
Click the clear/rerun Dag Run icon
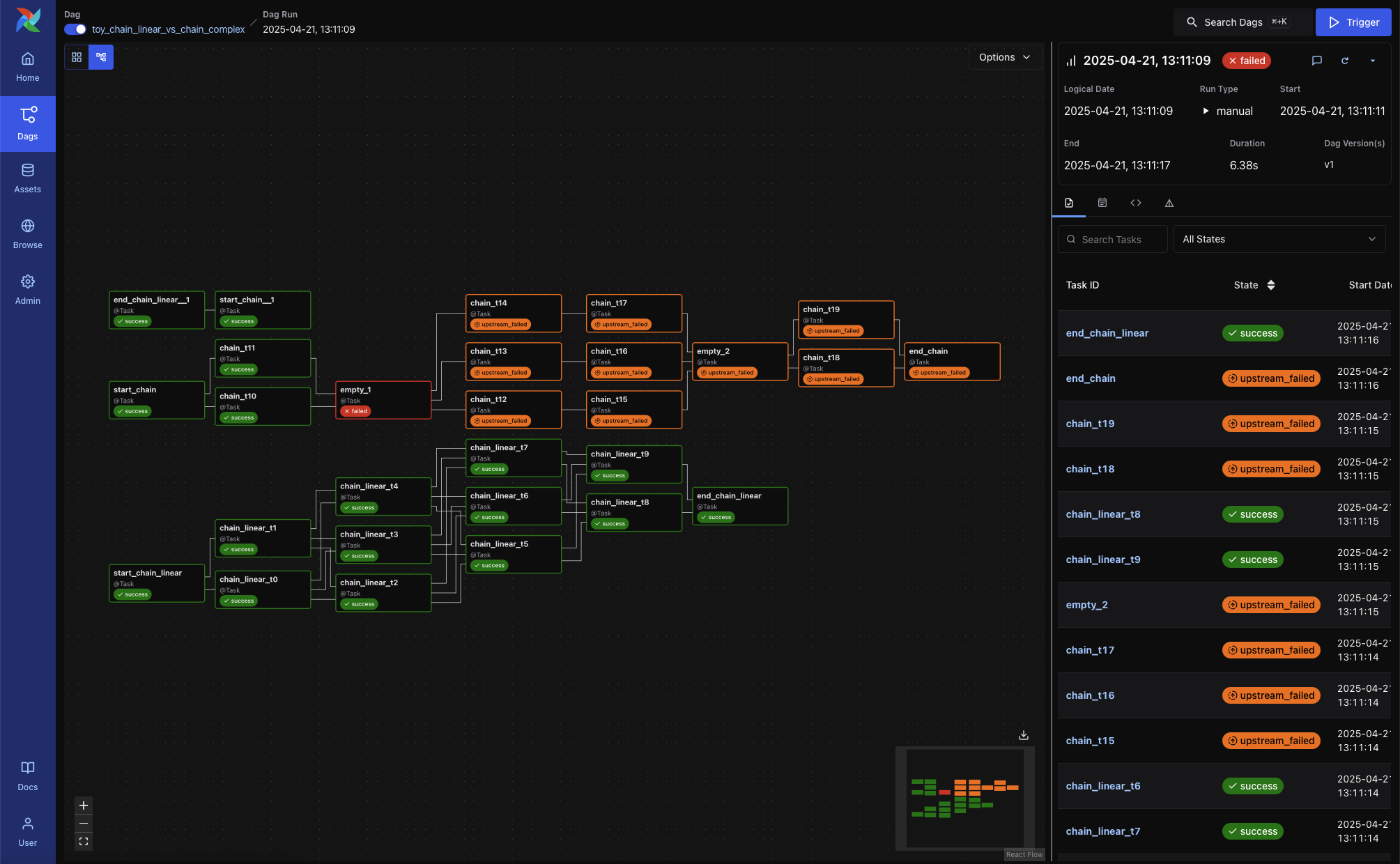(1344, 61)
